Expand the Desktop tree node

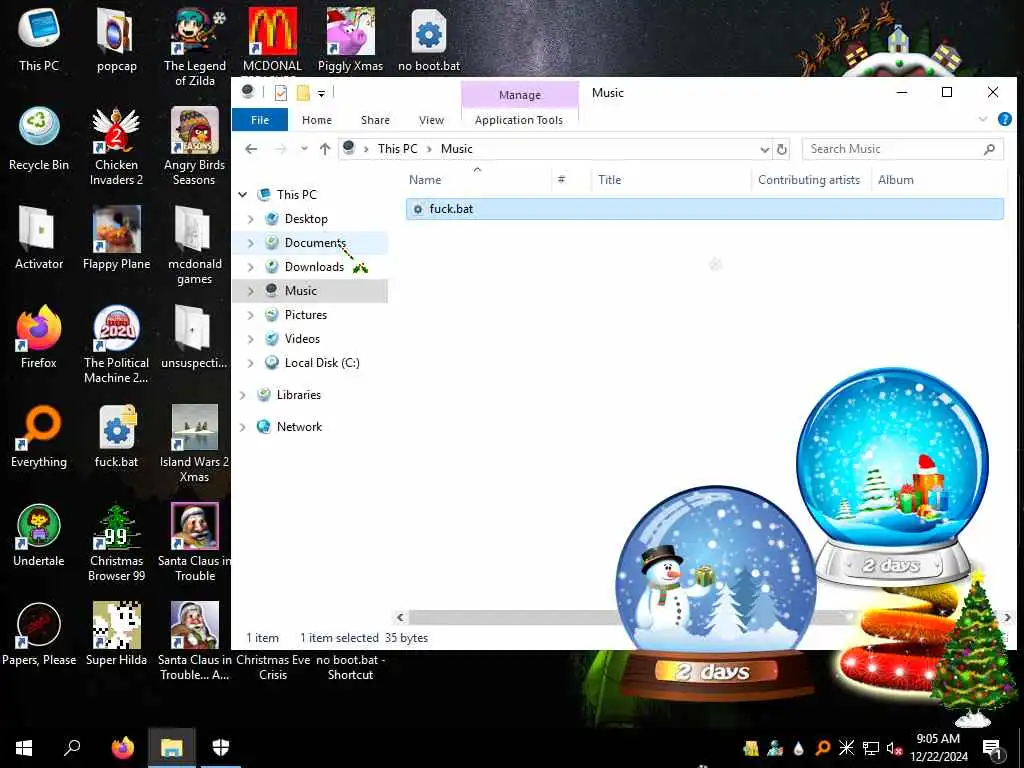(x=251, y=219)
